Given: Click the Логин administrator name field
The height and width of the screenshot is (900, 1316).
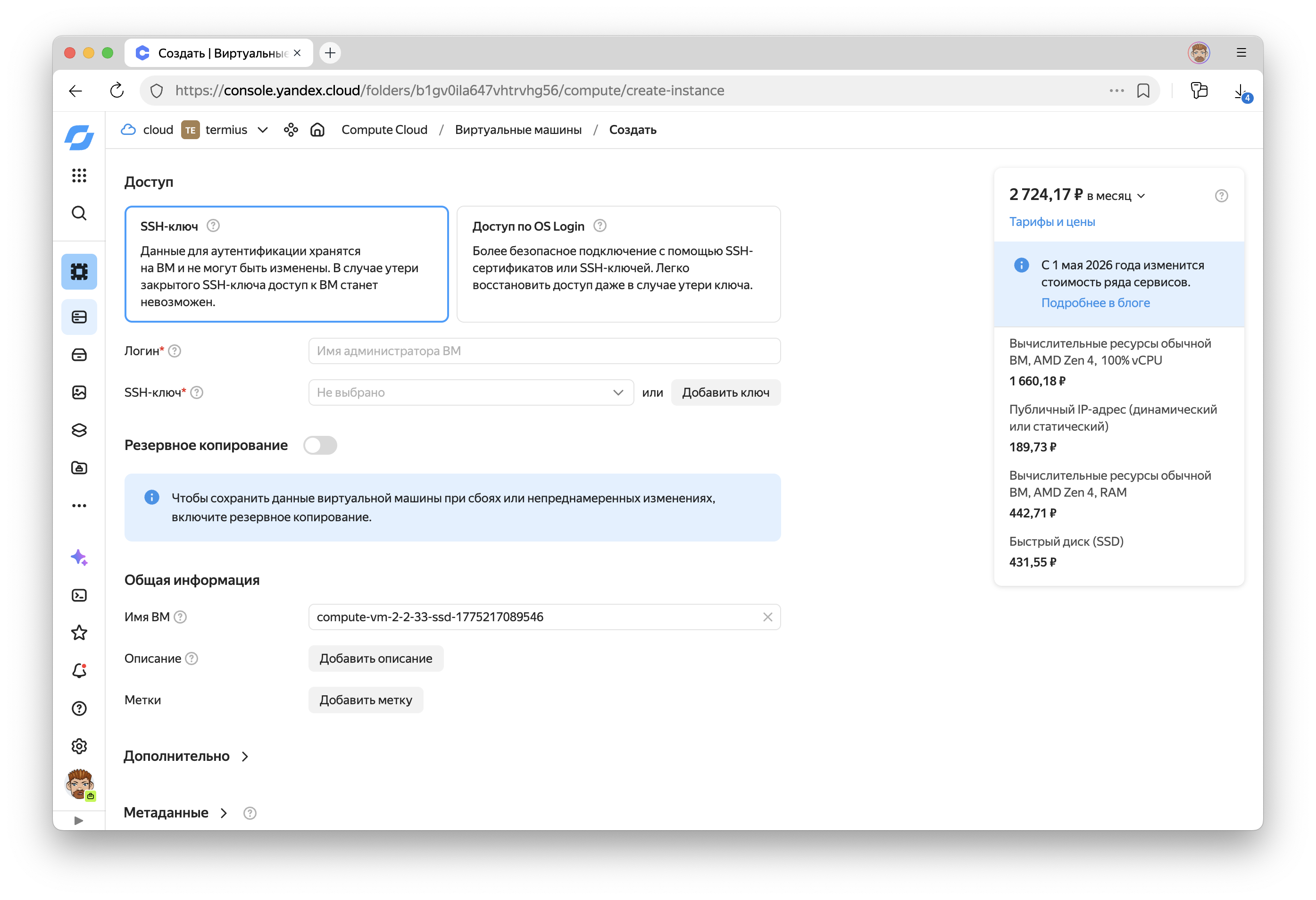Looking at the screenshot, I should 543,351.
